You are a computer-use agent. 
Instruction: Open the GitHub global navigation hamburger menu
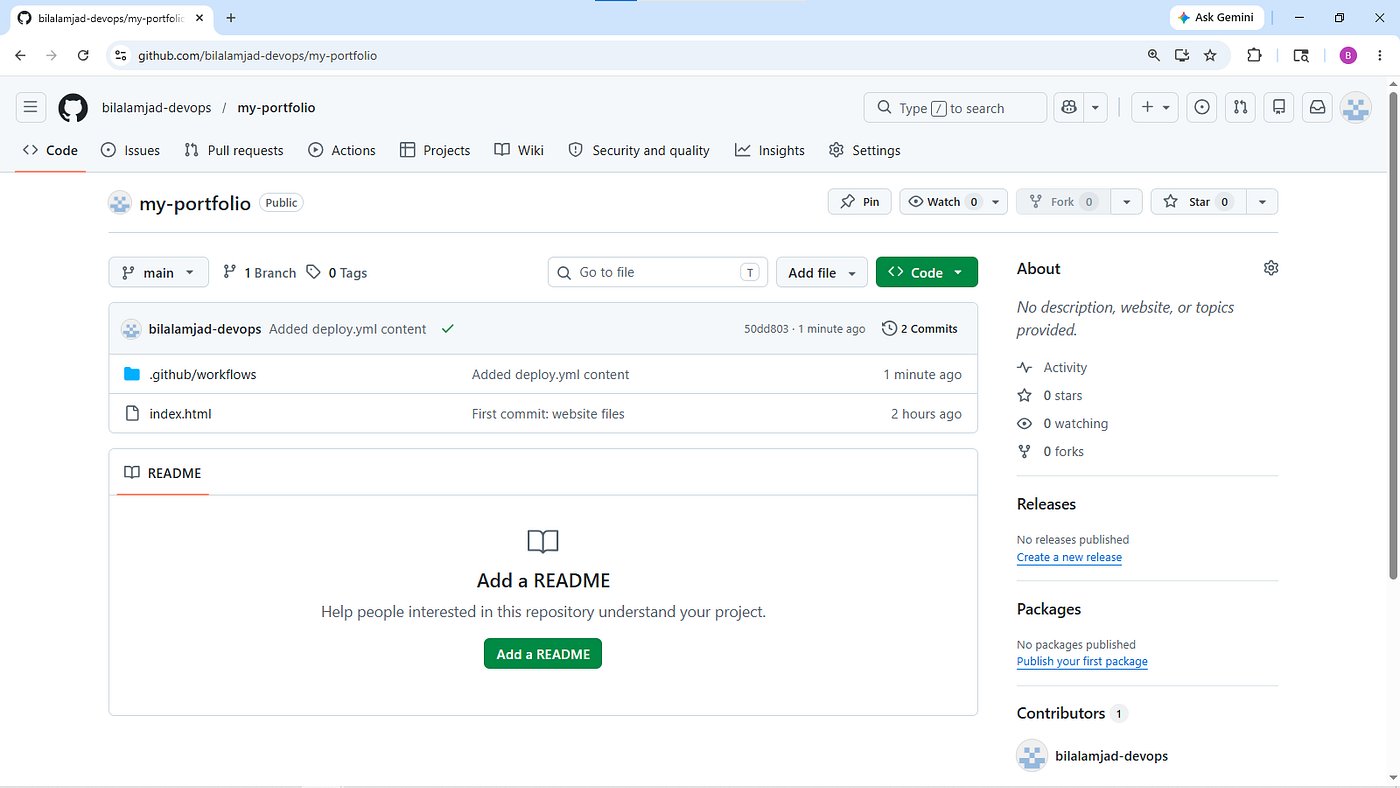(x=30, y=107)
